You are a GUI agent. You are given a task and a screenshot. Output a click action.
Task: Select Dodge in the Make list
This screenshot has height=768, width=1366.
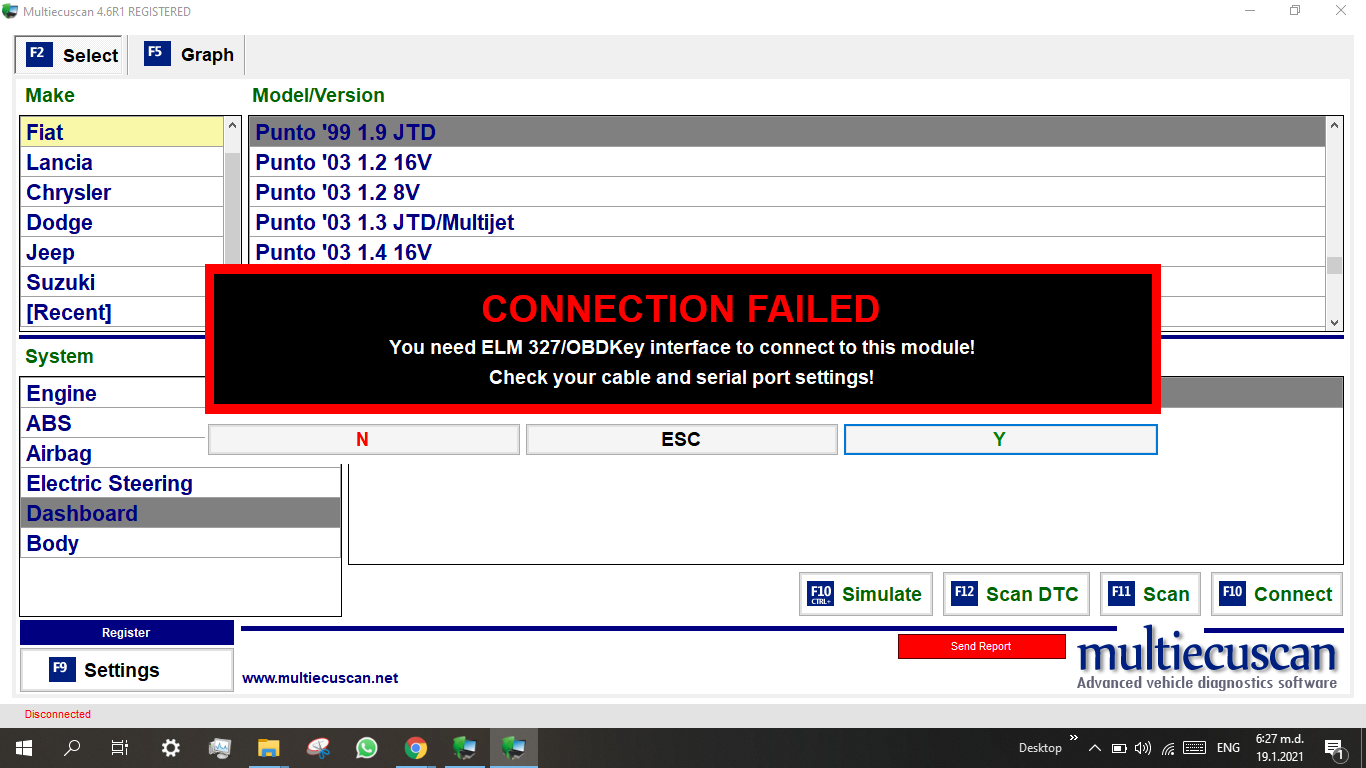click(x=122, y=222)
